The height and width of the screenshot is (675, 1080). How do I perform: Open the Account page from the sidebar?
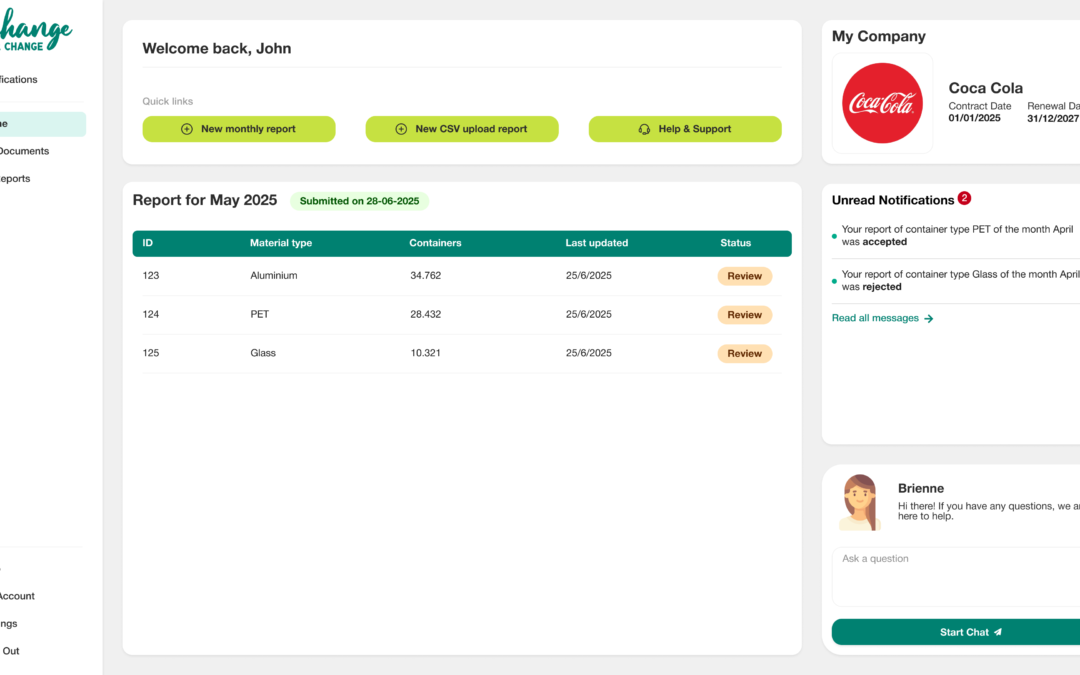click(17, 596)
